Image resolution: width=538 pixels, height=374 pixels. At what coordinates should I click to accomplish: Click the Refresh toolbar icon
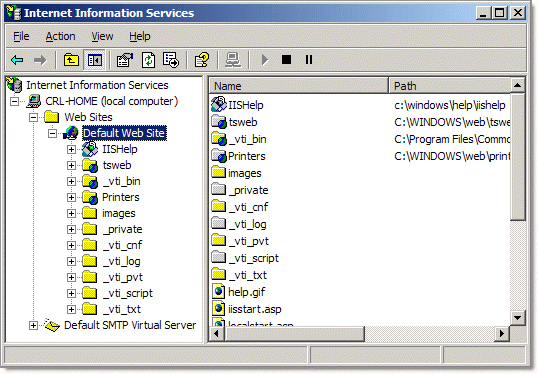pyautogui.click(x=148, y=60)
